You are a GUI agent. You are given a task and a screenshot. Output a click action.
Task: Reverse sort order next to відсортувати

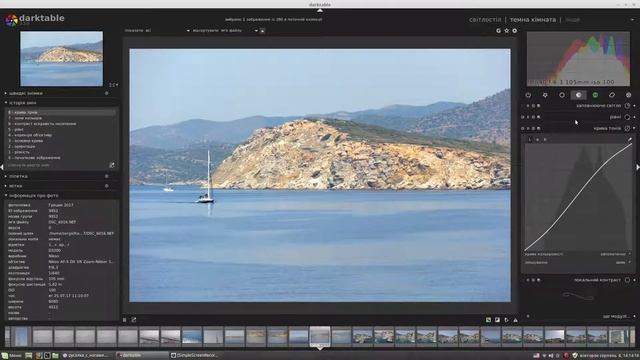pos(262,31)
